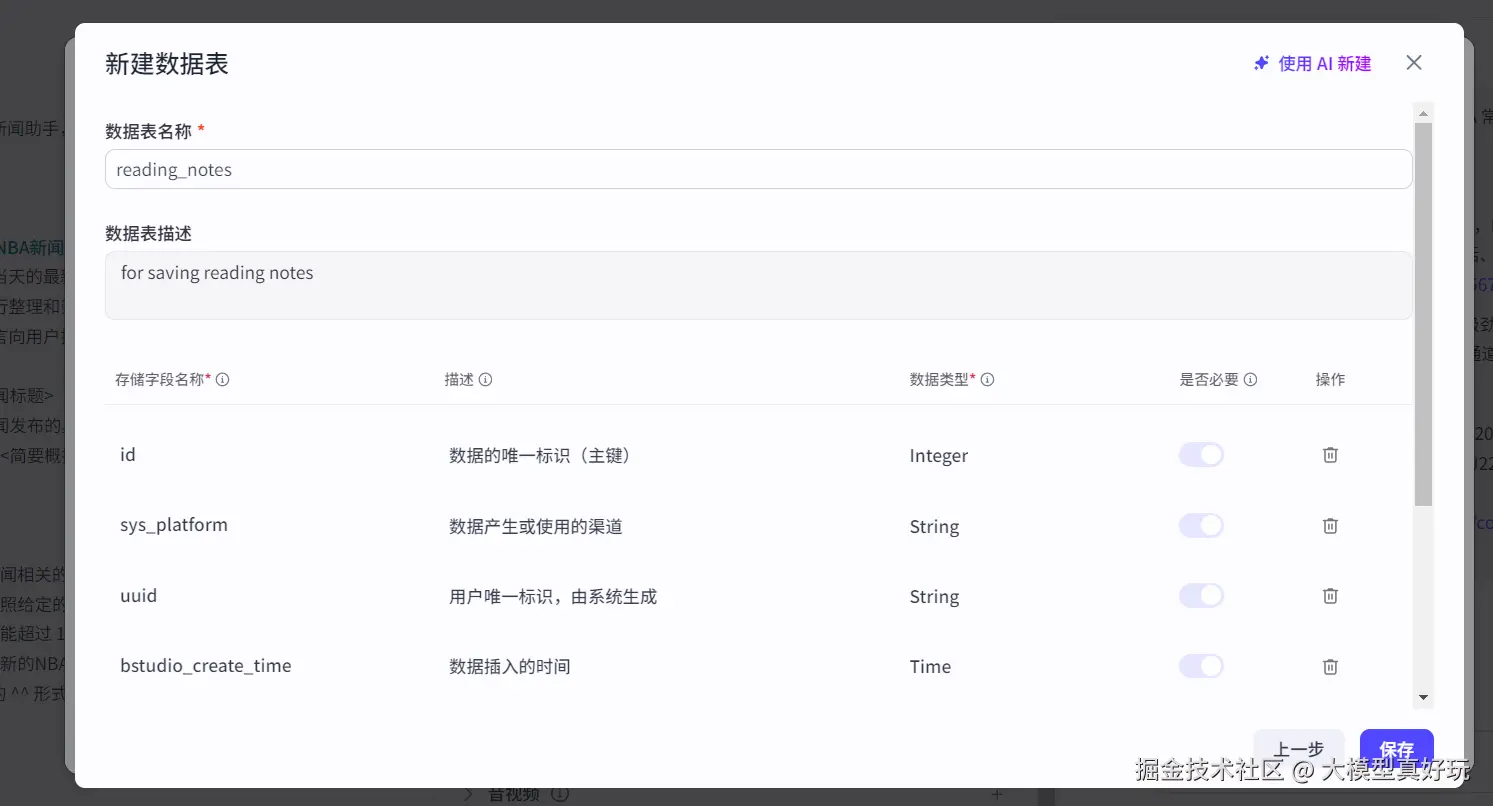
Task: Click the 保存 button
Action: [1397, 749]
